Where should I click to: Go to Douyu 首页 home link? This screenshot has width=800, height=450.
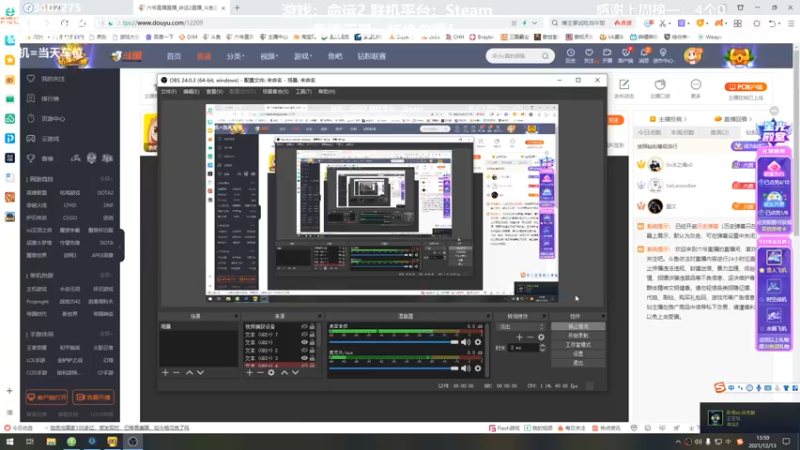point(174,56)
